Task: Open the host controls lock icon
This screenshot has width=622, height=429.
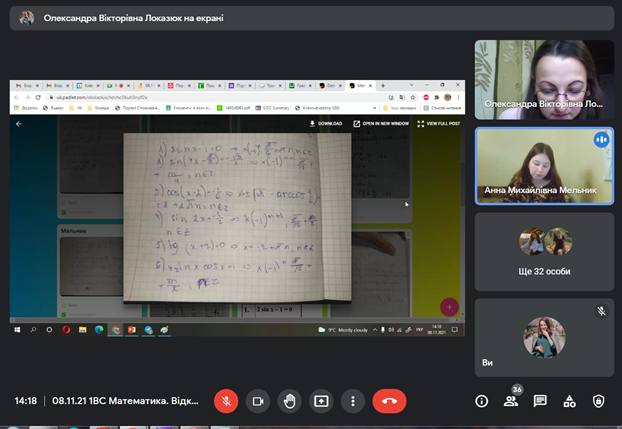Action: click(598, 401)
